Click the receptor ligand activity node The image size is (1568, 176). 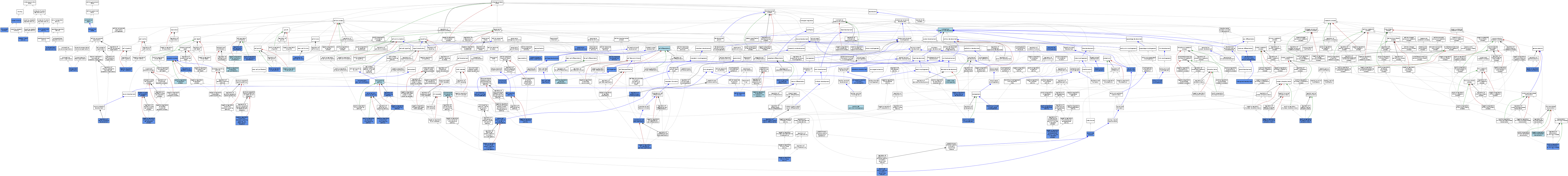(x=23, y=39)
